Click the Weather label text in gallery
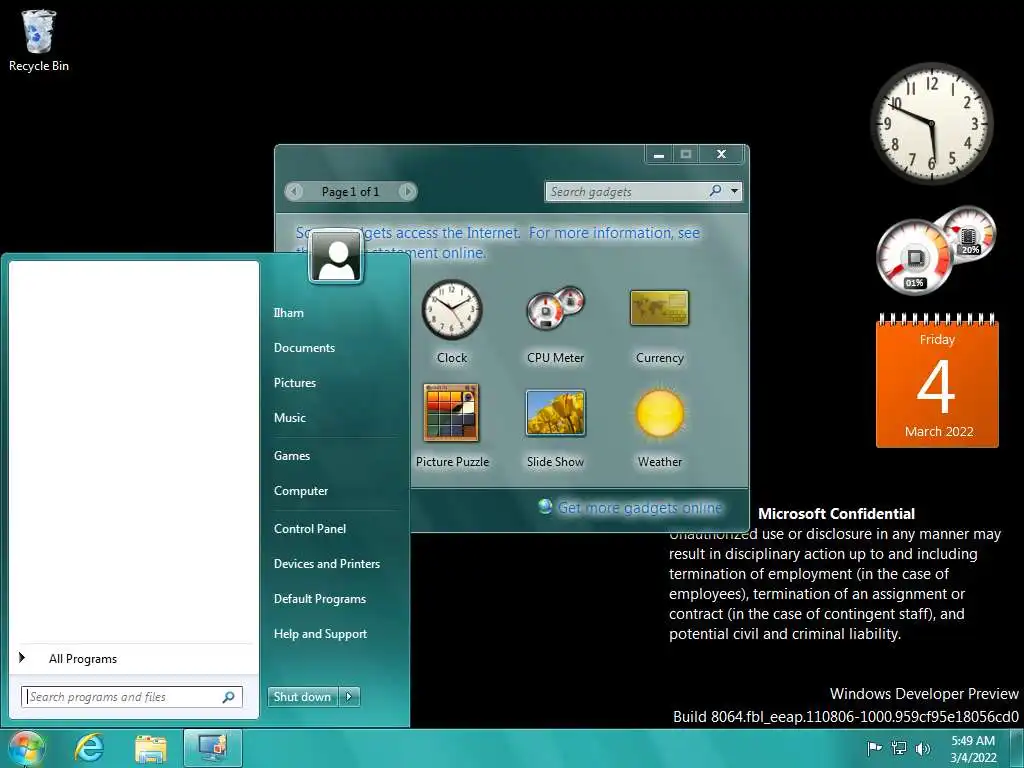 point(660,462)
